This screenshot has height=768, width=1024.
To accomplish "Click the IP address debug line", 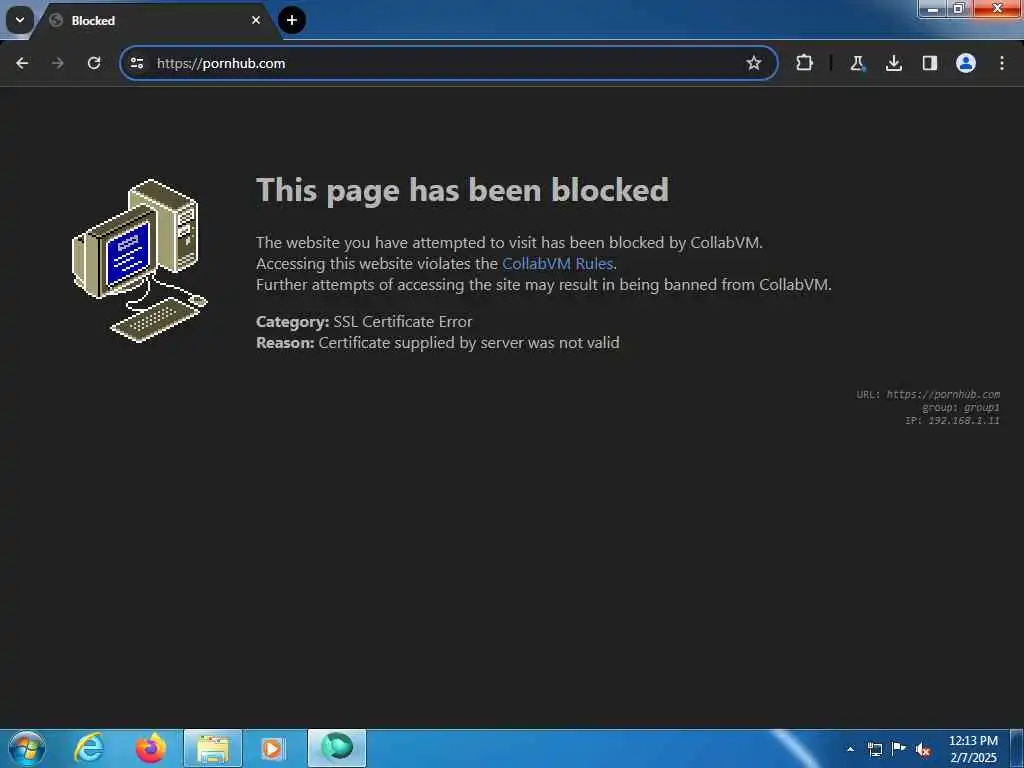I will coord(952,421).
